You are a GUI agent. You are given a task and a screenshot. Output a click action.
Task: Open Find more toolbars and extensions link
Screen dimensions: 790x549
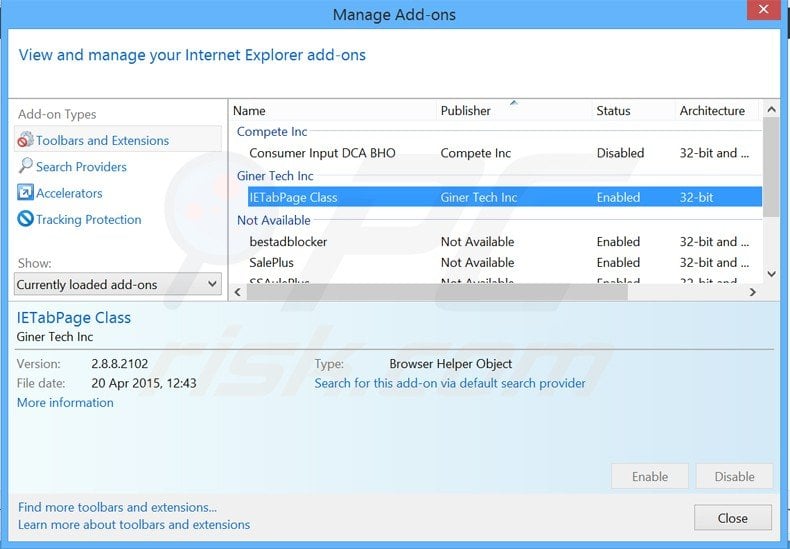pos(117,507)
